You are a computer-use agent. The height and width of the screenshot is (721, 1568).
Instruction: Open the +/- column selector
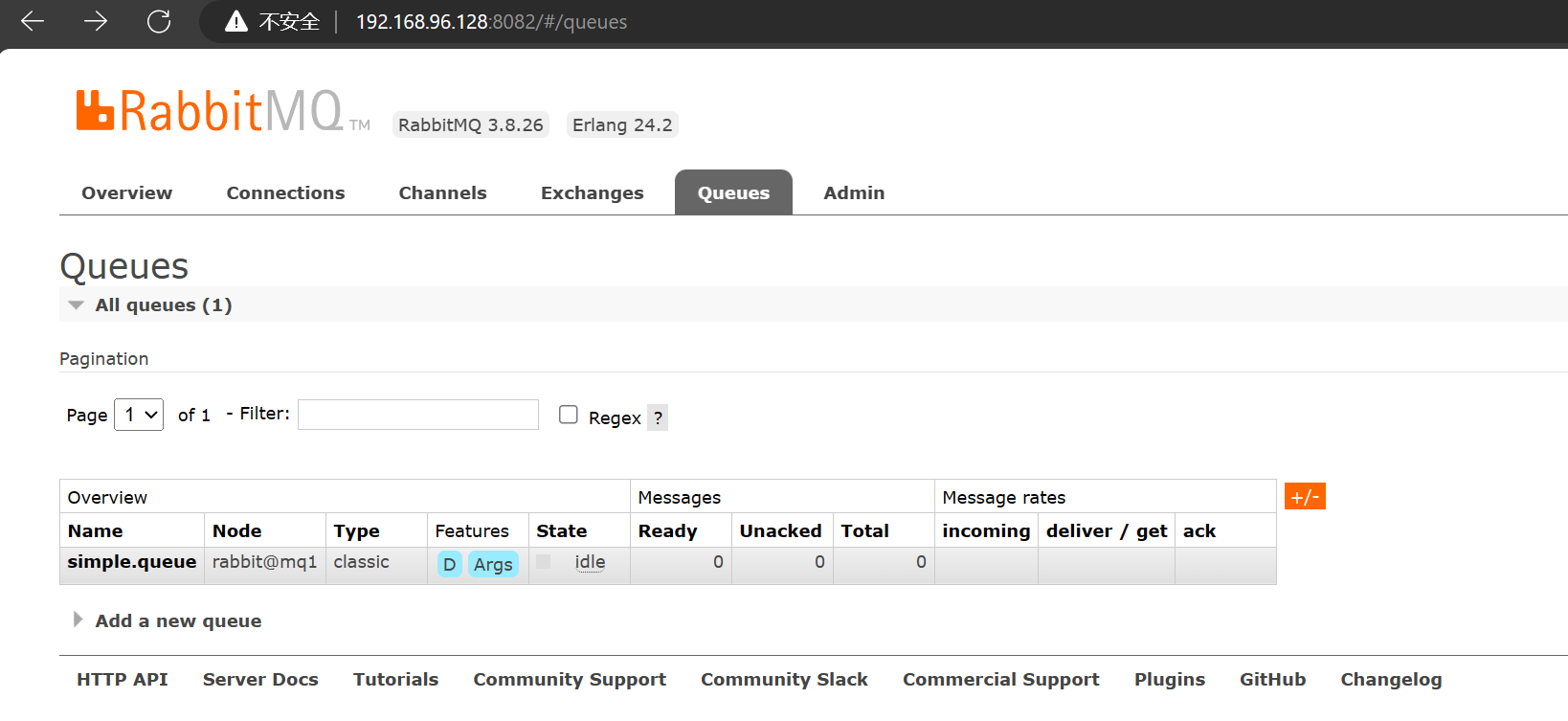pyautogui.click(x=1305, y=496)
